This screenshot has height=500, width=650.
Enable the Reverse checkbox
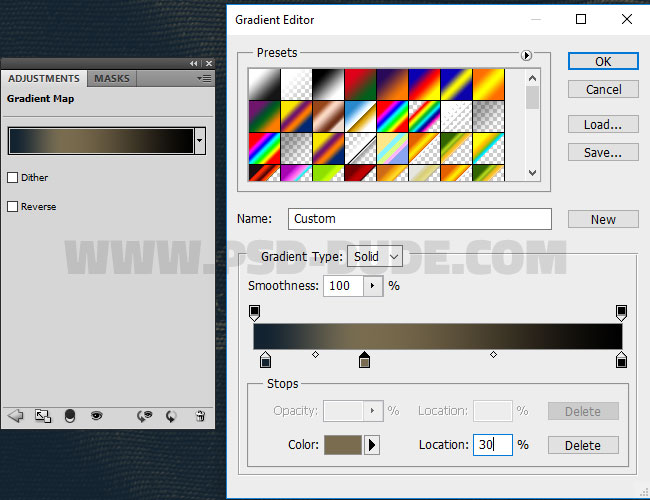pos(12,206)
